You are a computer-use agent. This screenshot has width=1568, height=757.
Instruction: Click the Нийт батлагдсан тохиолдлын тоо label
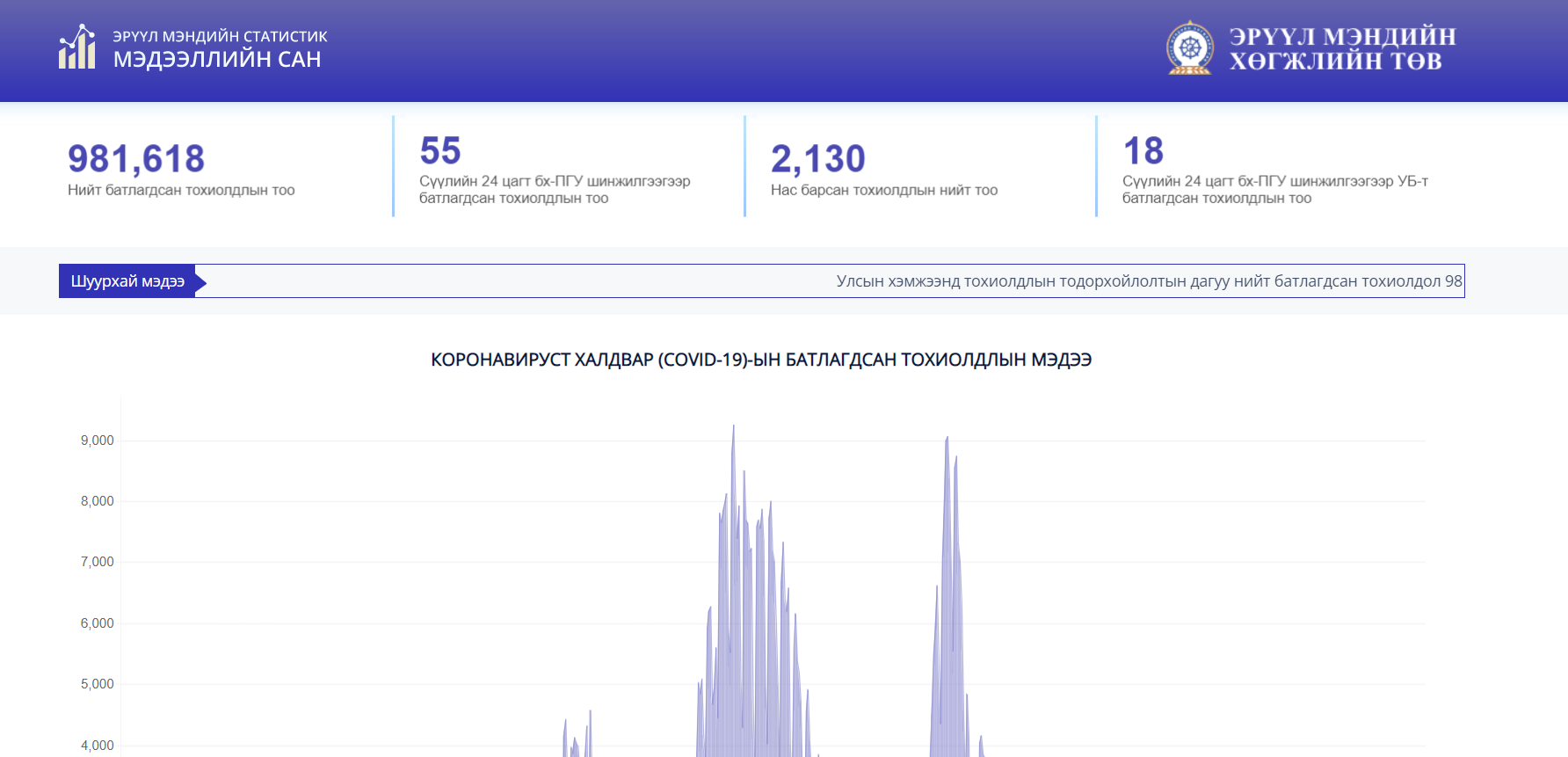(x=181, y=190)
